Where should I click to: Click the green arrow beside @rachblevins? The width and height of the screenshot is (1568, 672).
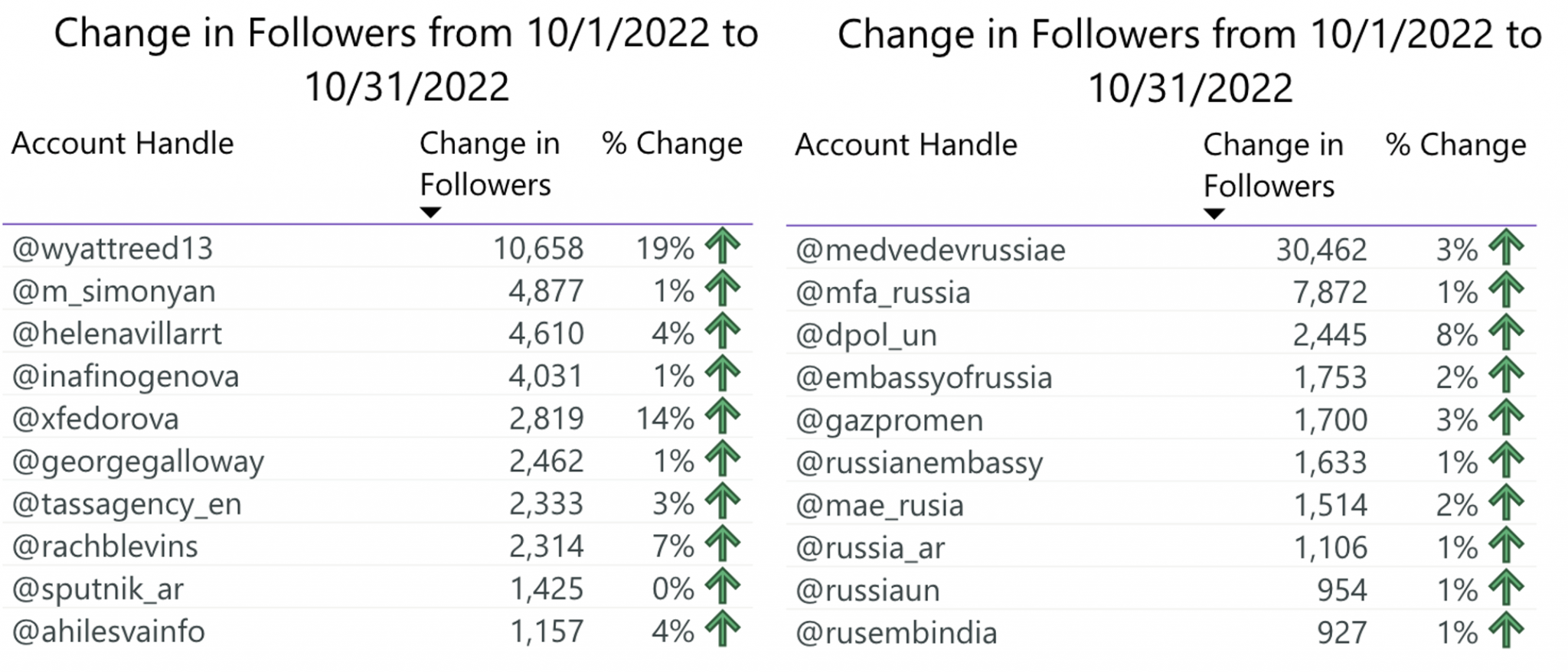pos(723,544)
